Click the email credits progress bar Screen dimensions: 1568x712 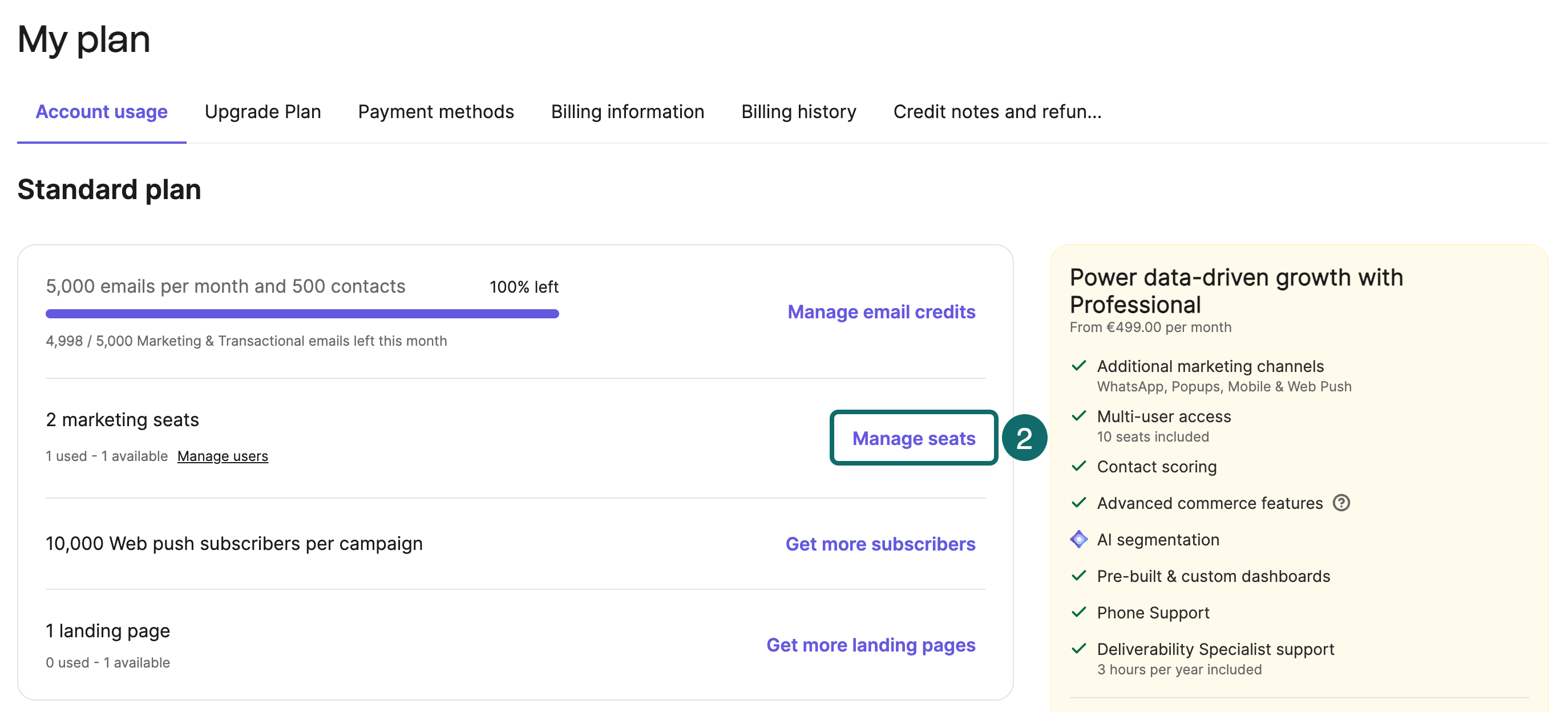pyautogui.click(x=302, y=314)
